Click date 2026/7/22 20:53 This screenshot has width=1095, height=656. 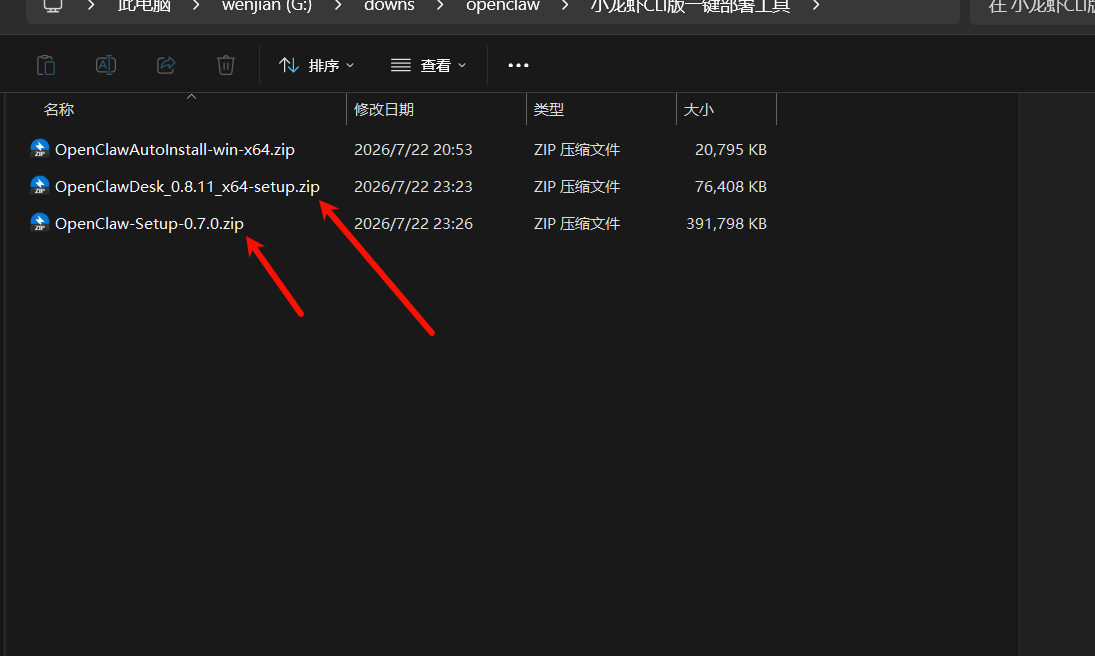413,150
